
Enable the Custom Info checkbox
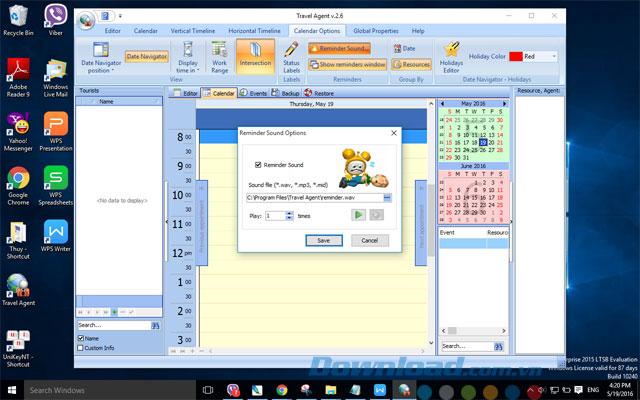click(x=82, y=347)
